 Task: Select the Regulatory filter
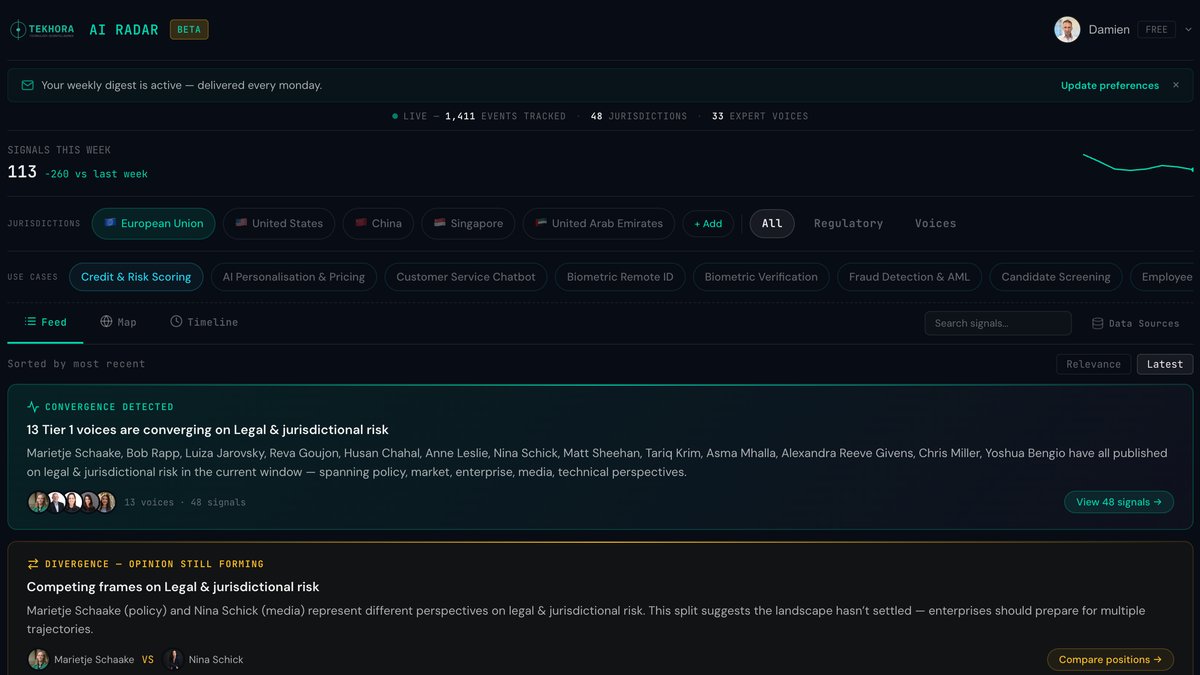[848, 223]
